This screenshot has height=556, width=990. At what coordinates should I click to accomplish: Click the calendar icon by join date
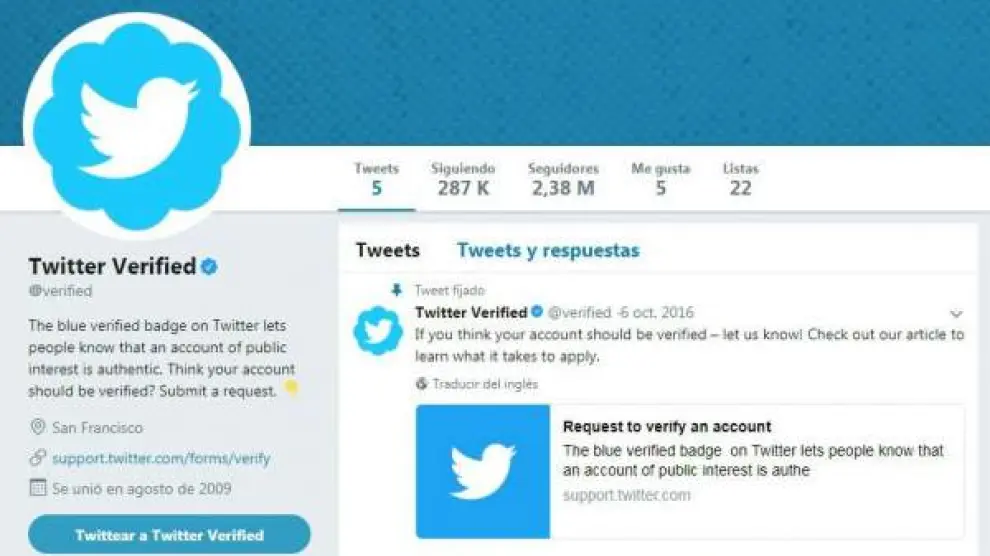point(38,488)
